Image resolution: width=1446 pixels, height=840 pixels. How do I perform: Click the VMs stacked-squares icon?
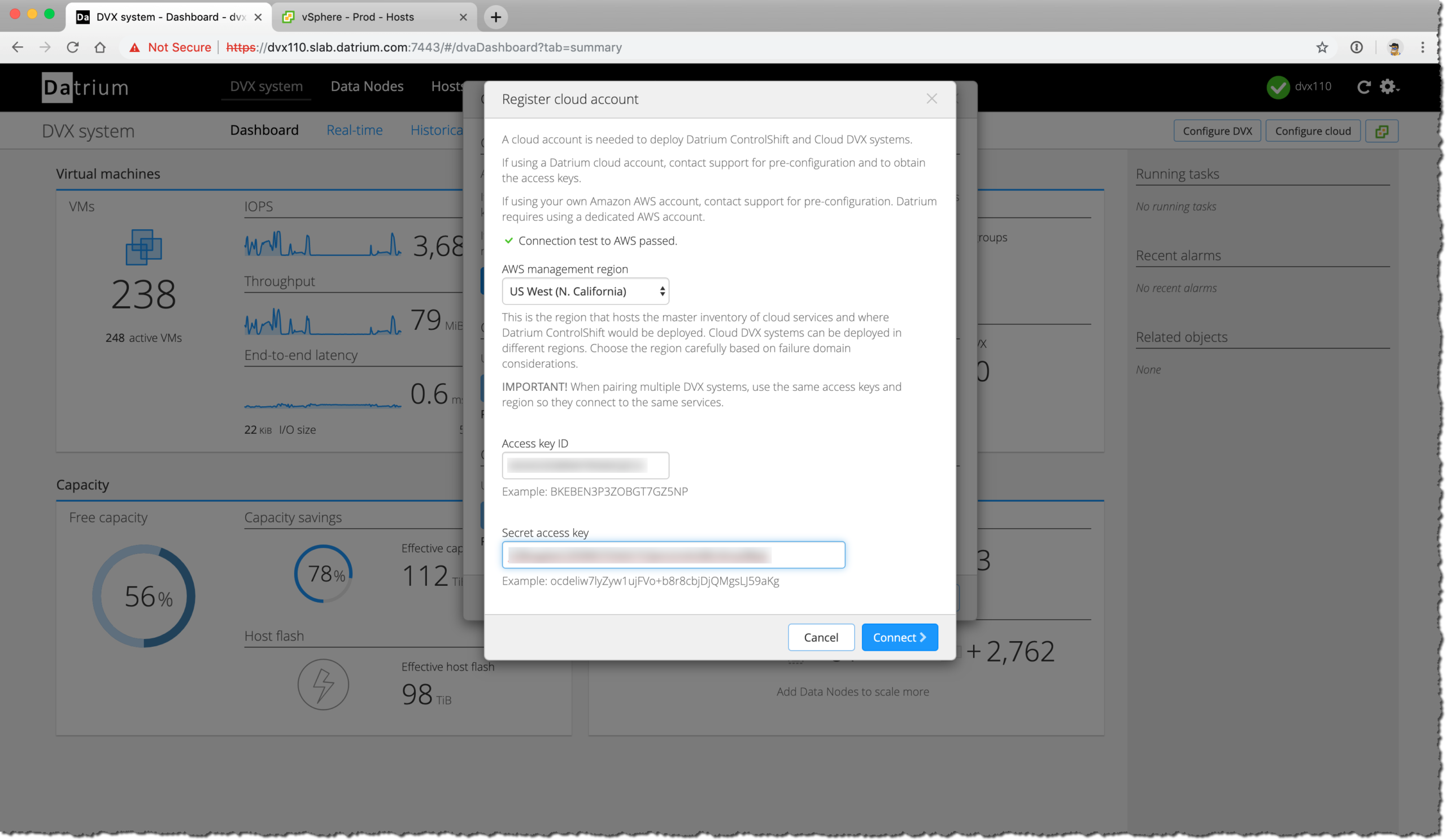pyautogui.click(x=143, y=247)
